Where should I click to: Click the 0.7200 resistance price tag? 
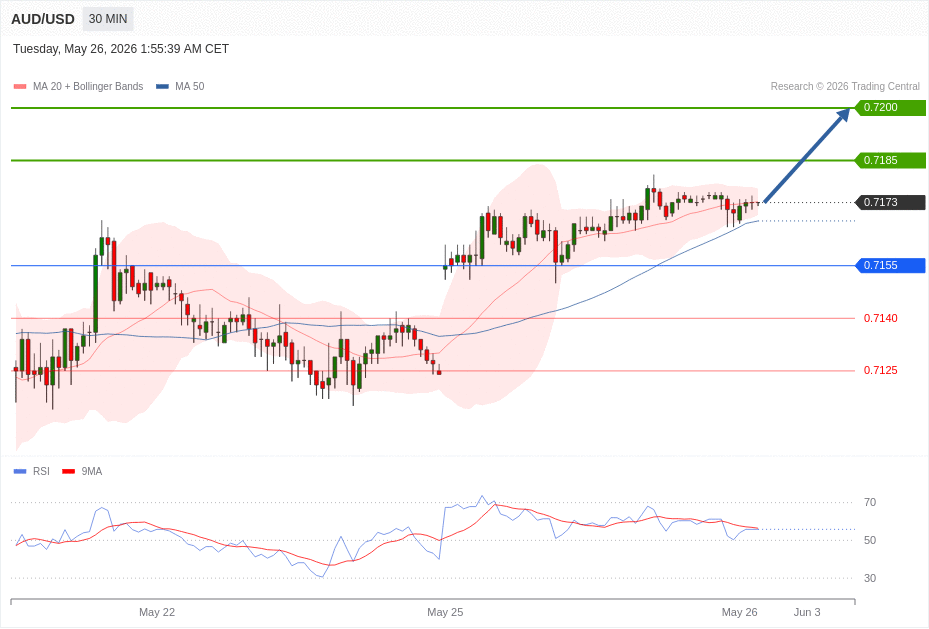(x=890, y=107)
